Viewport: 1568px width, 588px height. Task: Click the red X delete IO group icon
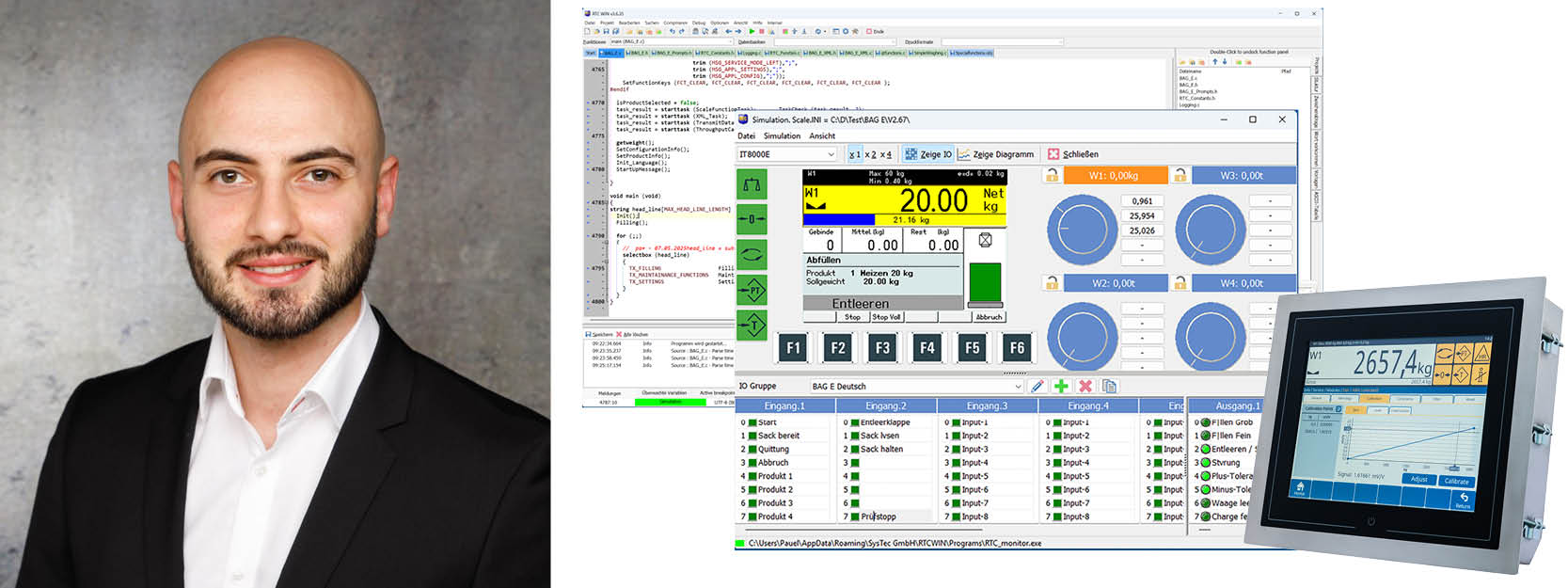pyautogui.click(x=1085, y=386)
